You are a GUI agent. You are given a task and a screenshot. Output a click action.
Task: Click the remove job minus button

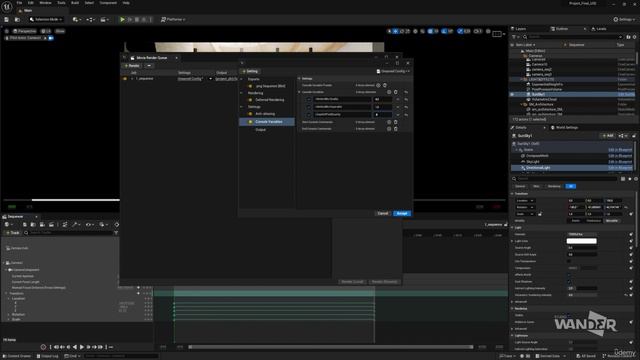149,66
